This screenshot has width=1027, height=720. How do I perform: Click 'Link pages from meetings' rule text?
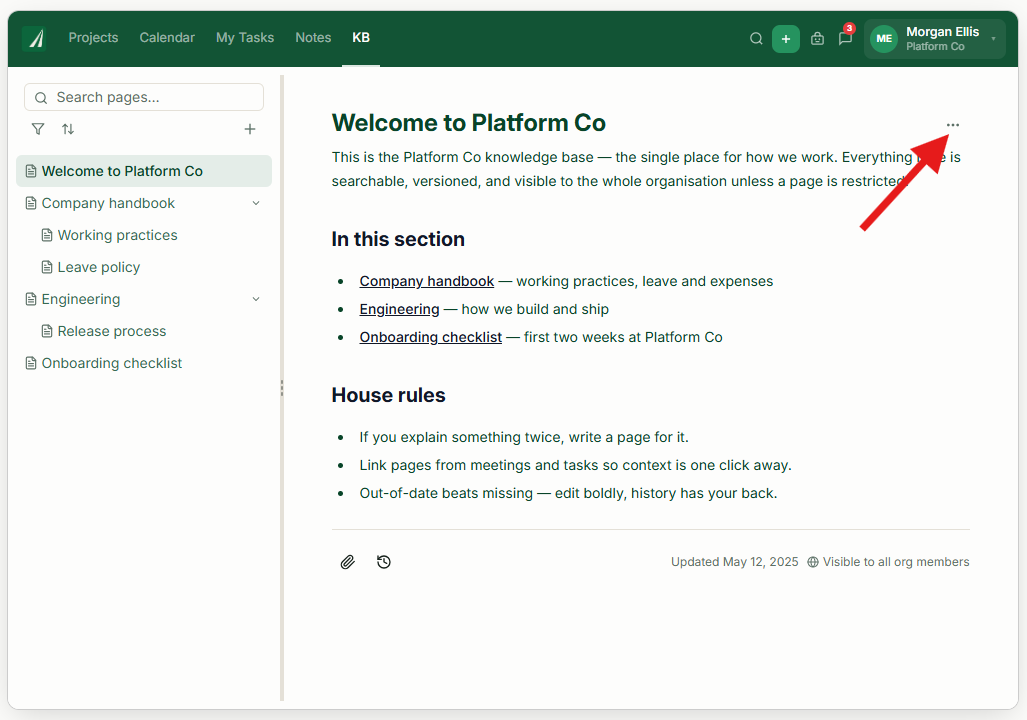pyautogui.click(x=575, y=465)
